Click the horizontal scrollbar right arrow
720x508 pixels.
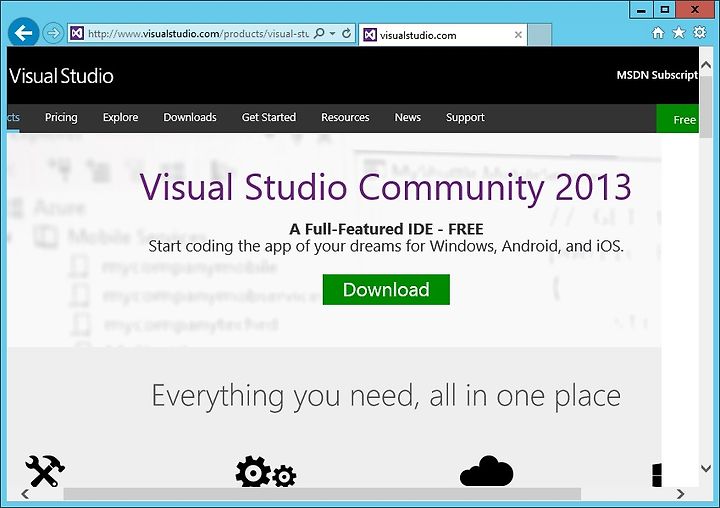click(x=681, y=494)
